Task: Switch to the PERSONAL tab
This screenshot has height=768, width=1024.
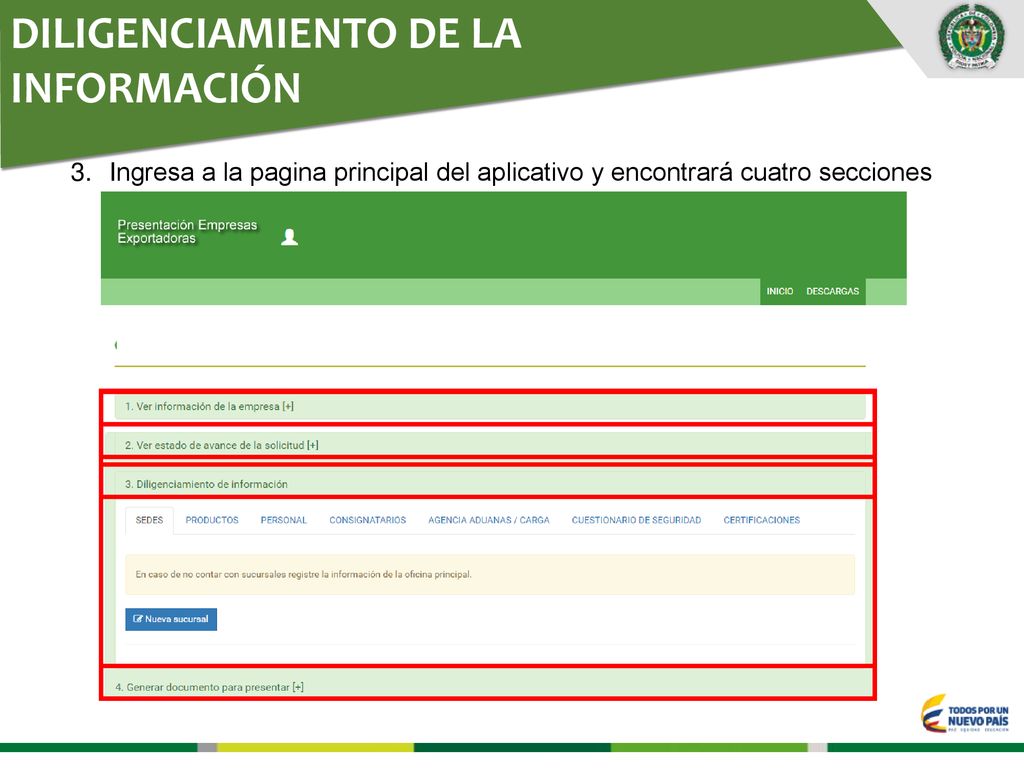Action: click(283, 520)
